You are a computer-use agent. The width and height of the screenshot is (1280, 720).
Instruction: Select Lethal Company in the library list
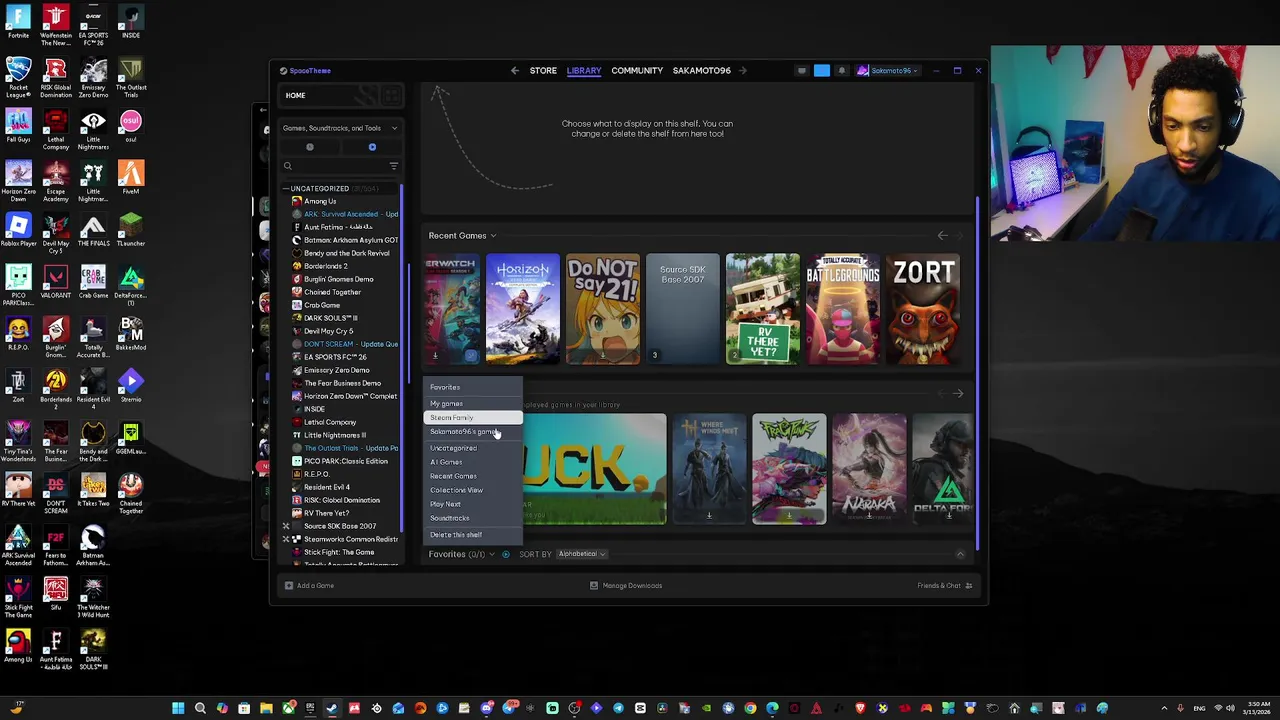330,422
